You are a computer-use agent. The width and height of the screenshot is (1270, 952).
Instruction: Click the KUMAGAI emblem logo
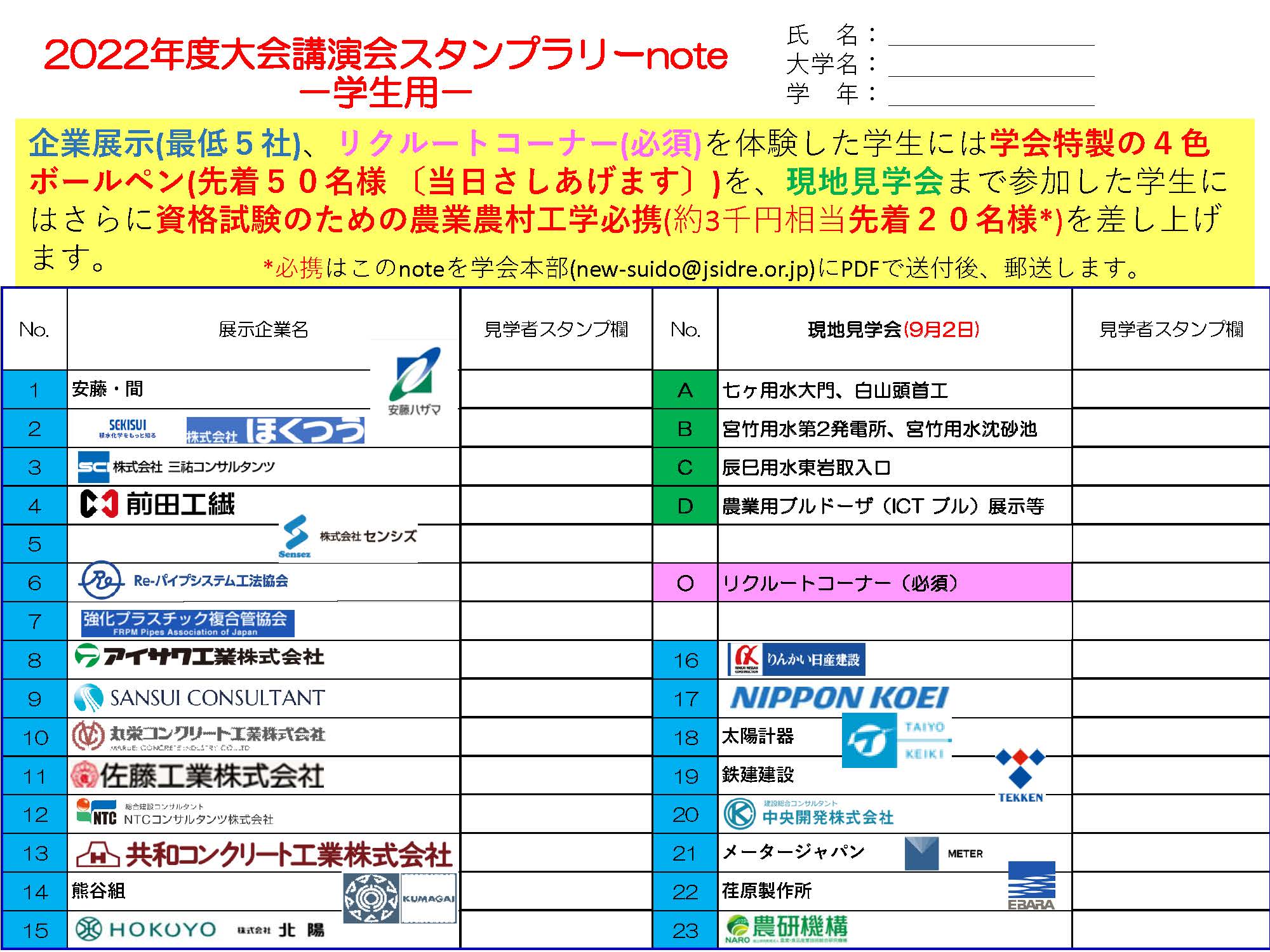click(399, 897)
